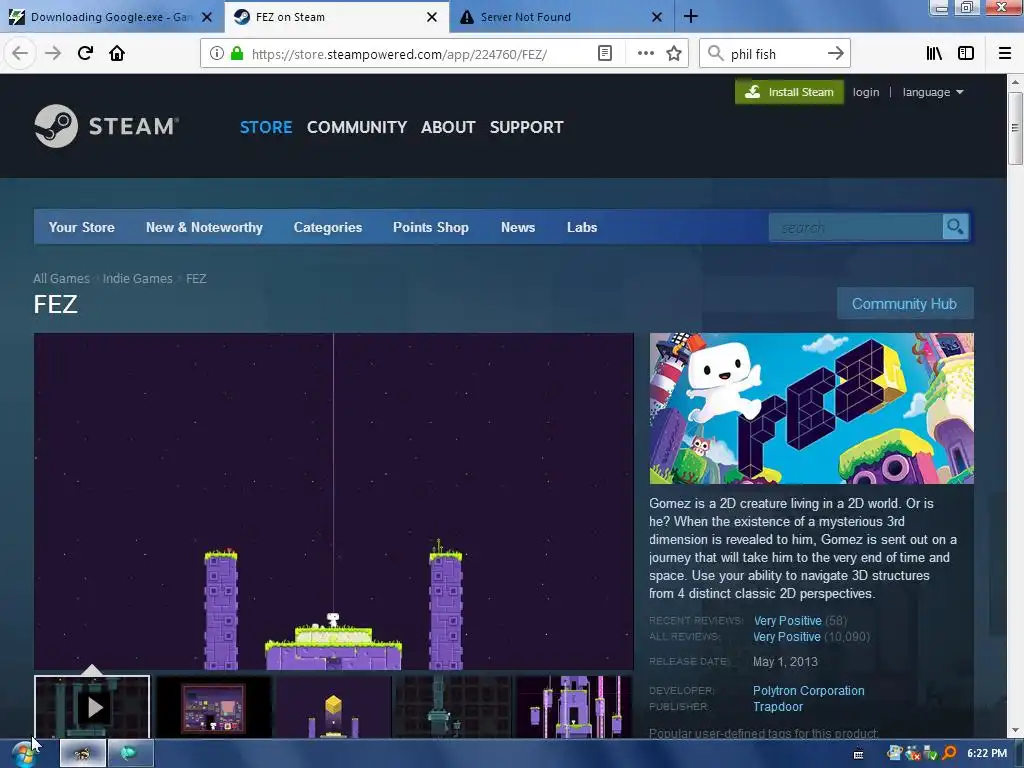Open New & Noteworthy menu
1024x768 pixels.
204,227
